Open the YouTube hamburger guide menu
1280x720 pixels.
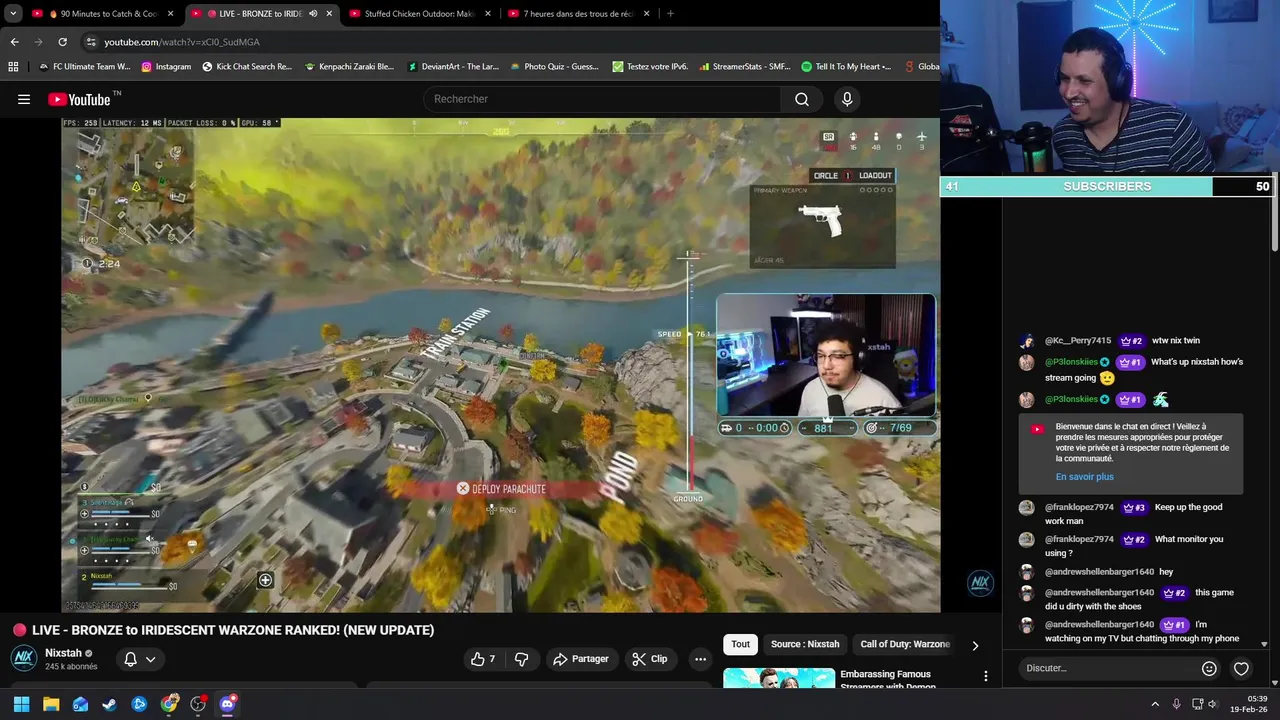(x=24, y=99)
